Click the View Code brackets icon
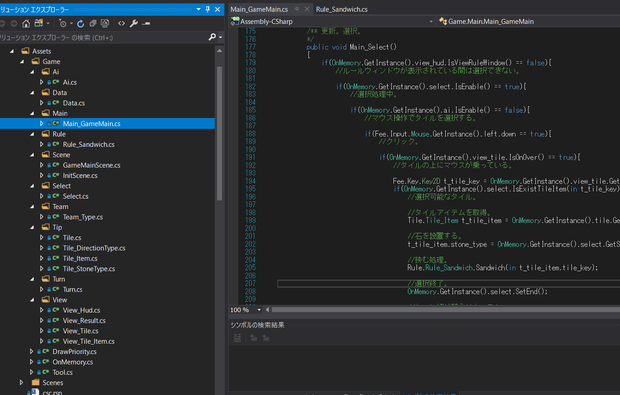620x395 pixels. (121, 24)
